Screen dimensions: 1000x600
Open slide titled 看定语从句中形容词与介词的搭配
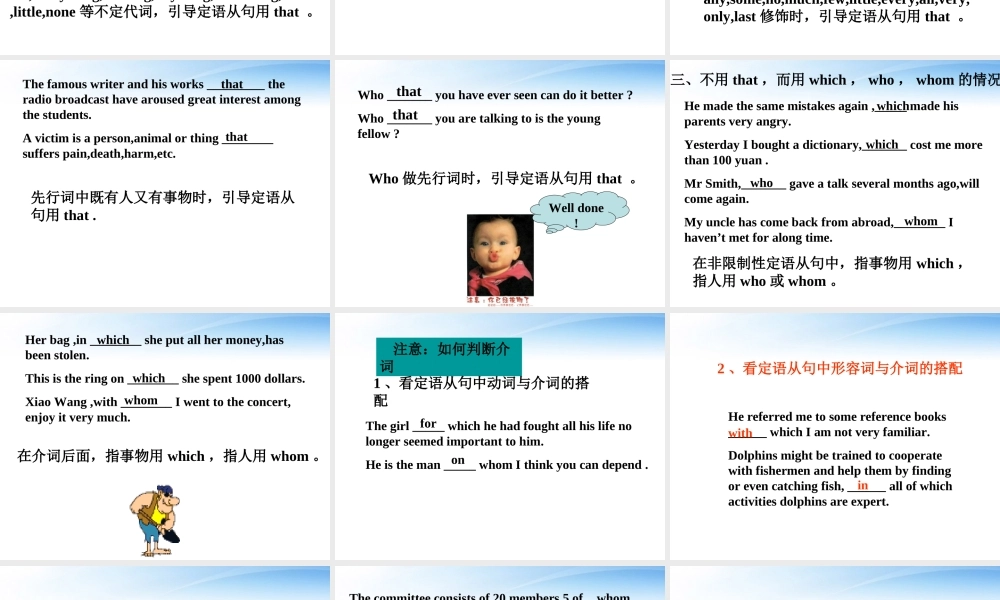(x=835, y=436)
